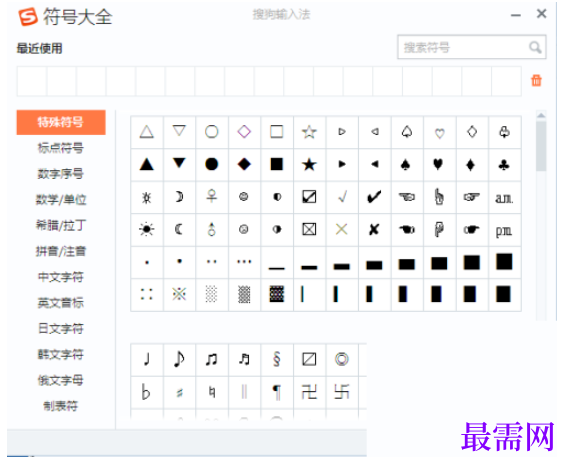
Task: Insert the thin check mark symbol
Action: point(342,197)
